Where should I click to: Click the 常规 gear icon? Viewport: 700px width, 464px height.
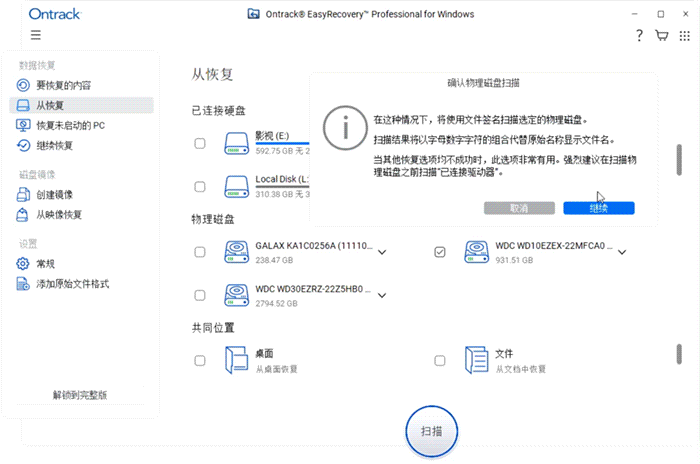pyautogui.click(x=23, y=263)
